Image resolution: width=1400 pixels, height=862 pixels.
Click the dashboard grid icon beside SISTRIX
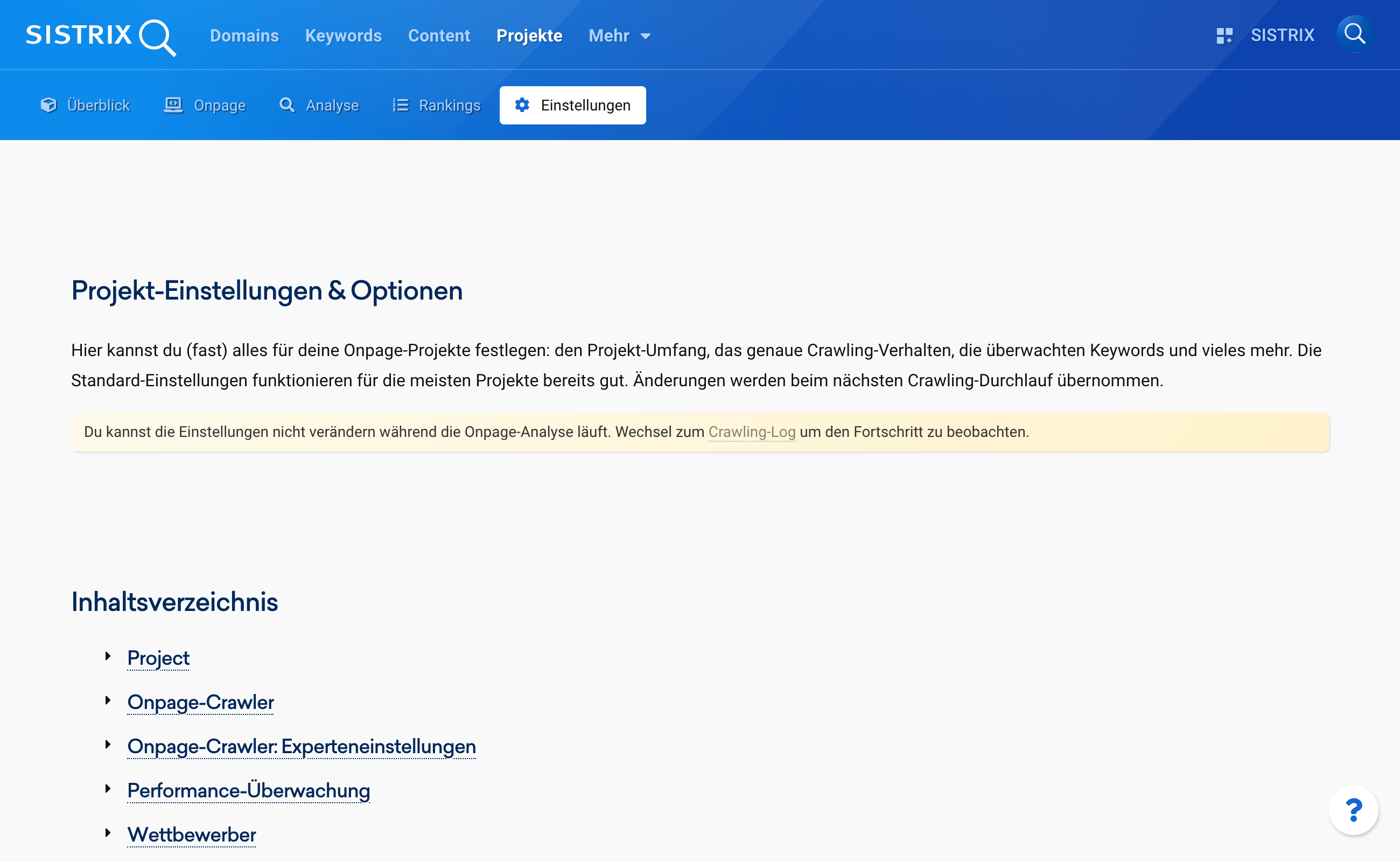click(1224, 36)
